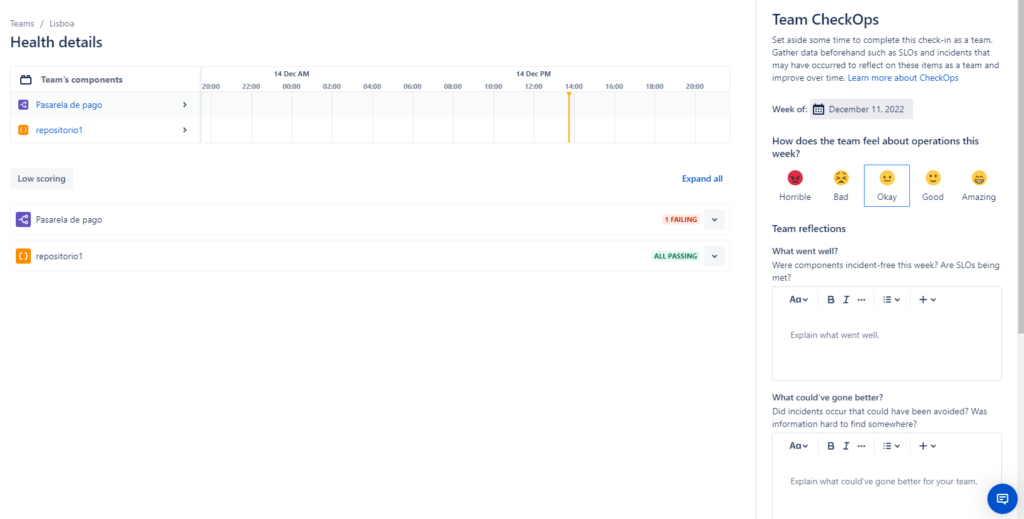1024x519 pixels.
Task: Choose the Amazing grinning emoji
Action: (978, 179)
